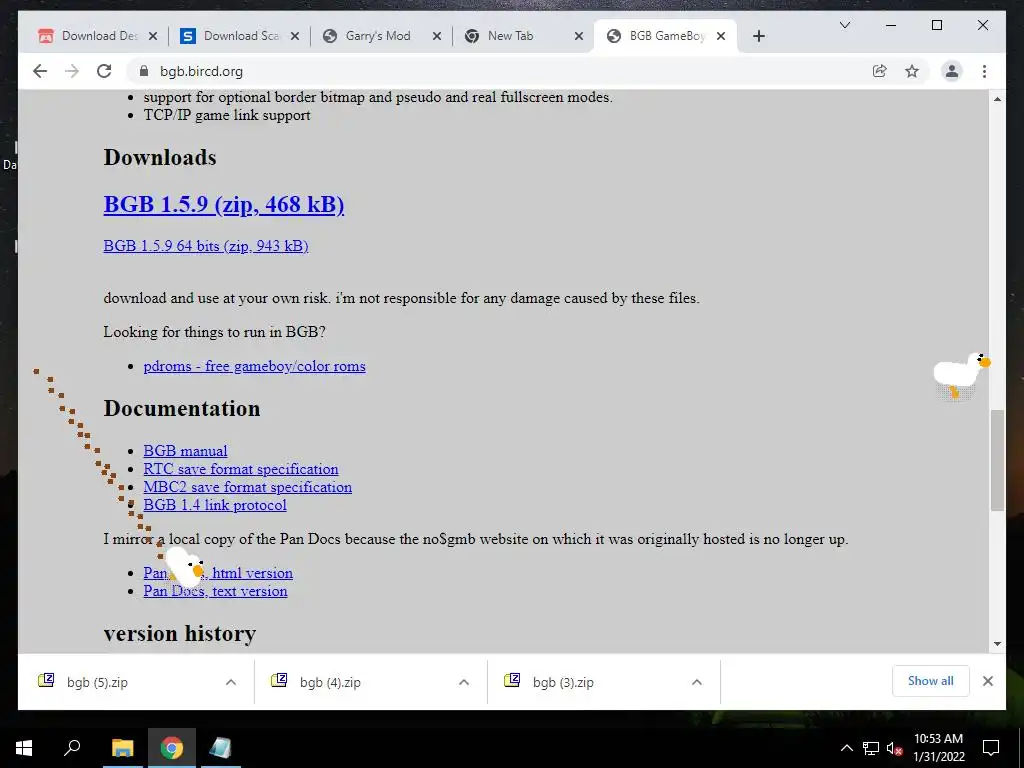Click the version history heading
This screenshot has width=1024, height=768.
click(x=180, y=633)
